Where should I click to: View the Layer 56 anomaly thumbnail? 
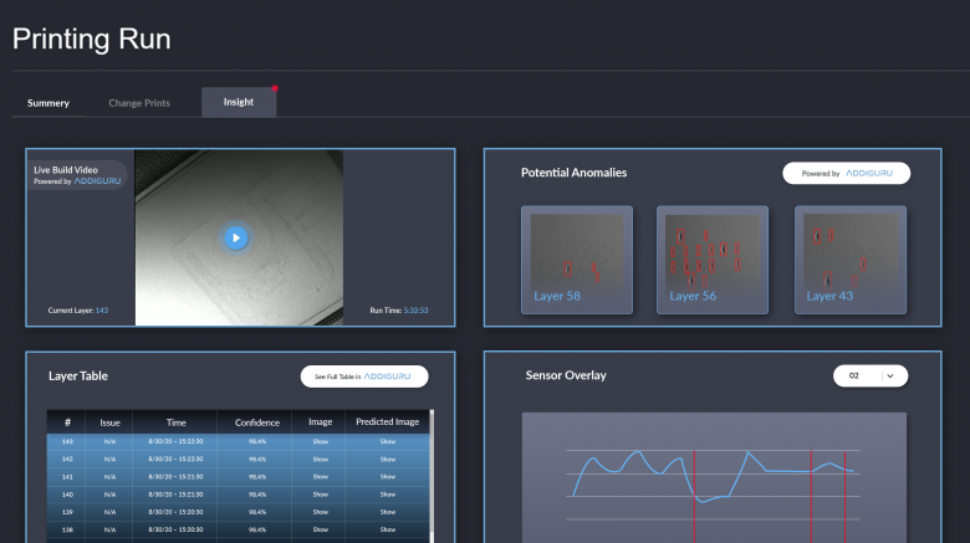click(712, 260)
